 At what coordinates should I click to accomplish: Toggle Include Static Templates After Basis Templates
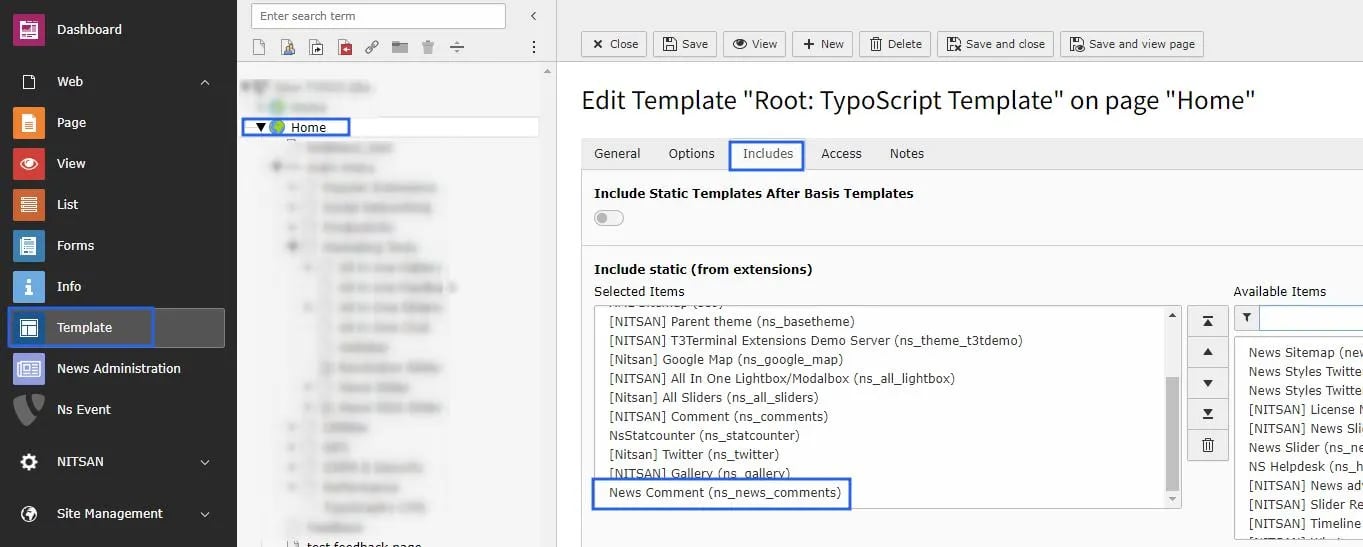click(609, 218)
